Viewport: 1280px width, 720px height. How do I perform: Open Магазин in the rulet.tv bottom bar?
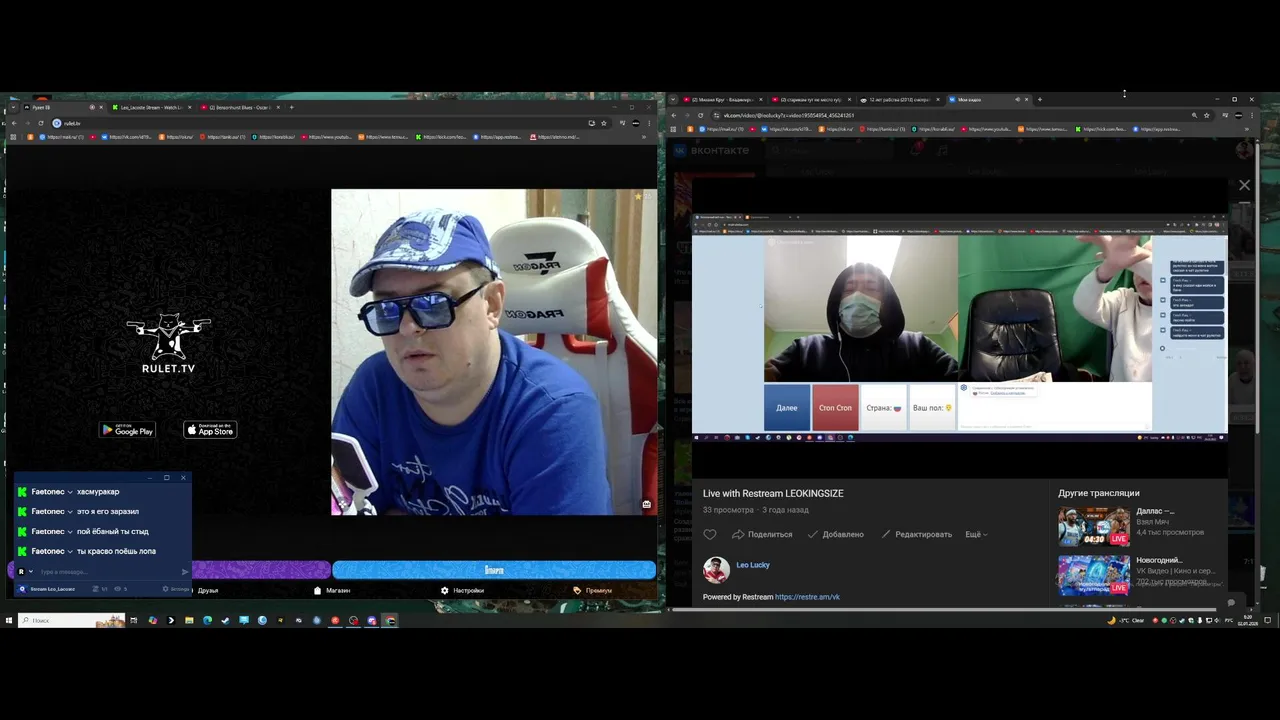pyautogui.click(x=332, y=590)
